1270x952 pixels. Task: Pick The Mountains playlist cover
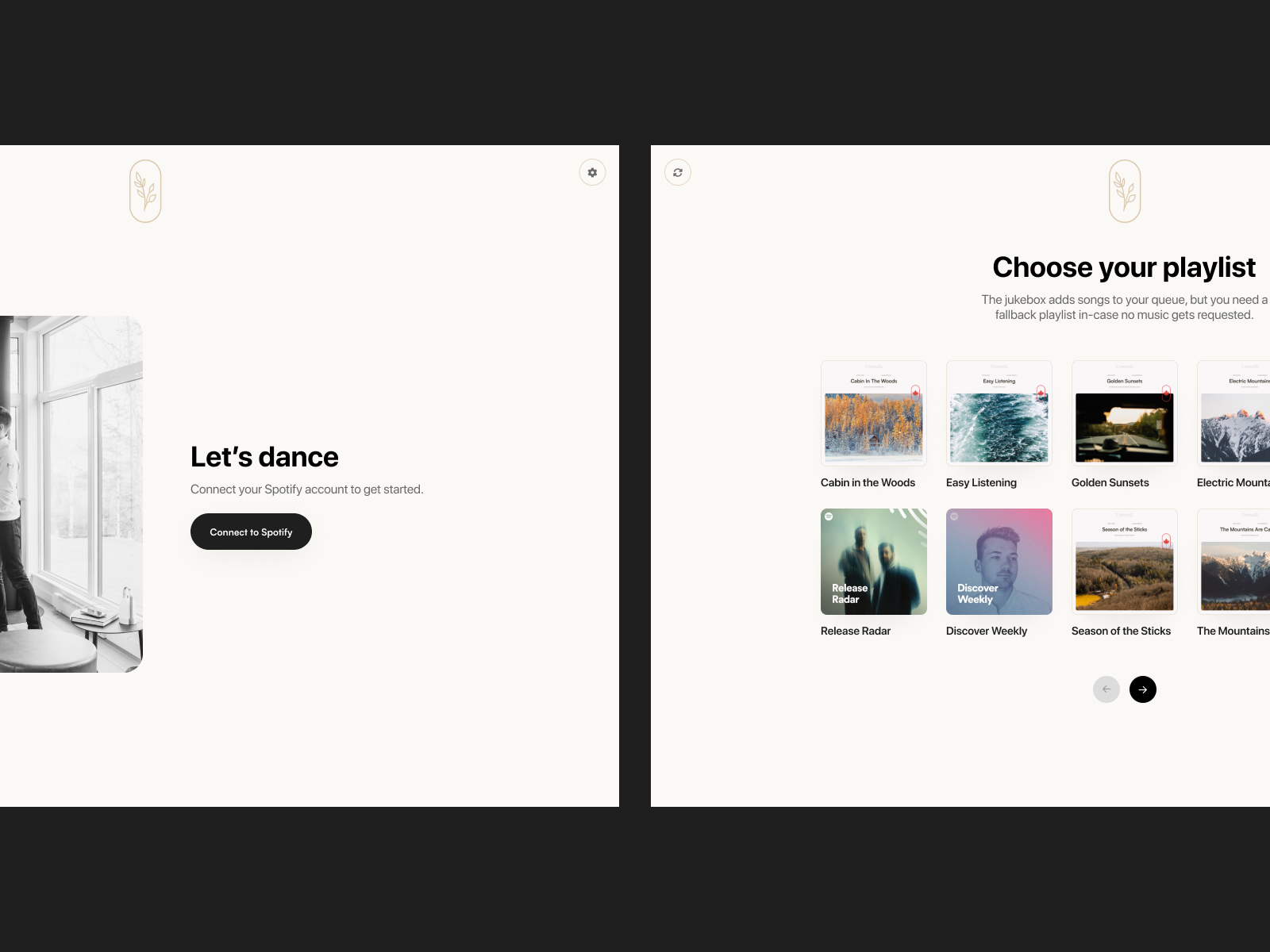tap(1234, 561)
